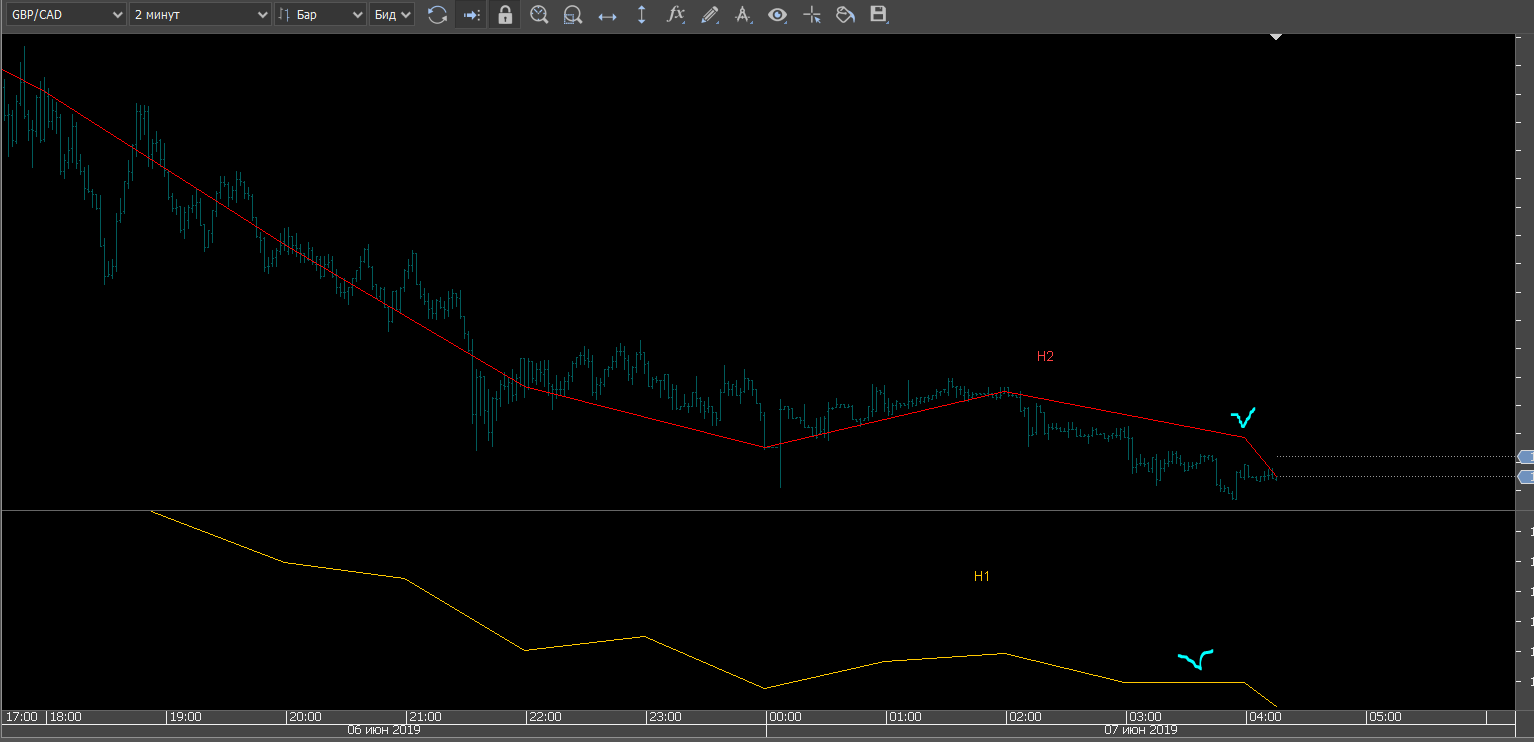Open the 'Бар' chart type dropdown
1534x742 pixels.
[321, 15]
